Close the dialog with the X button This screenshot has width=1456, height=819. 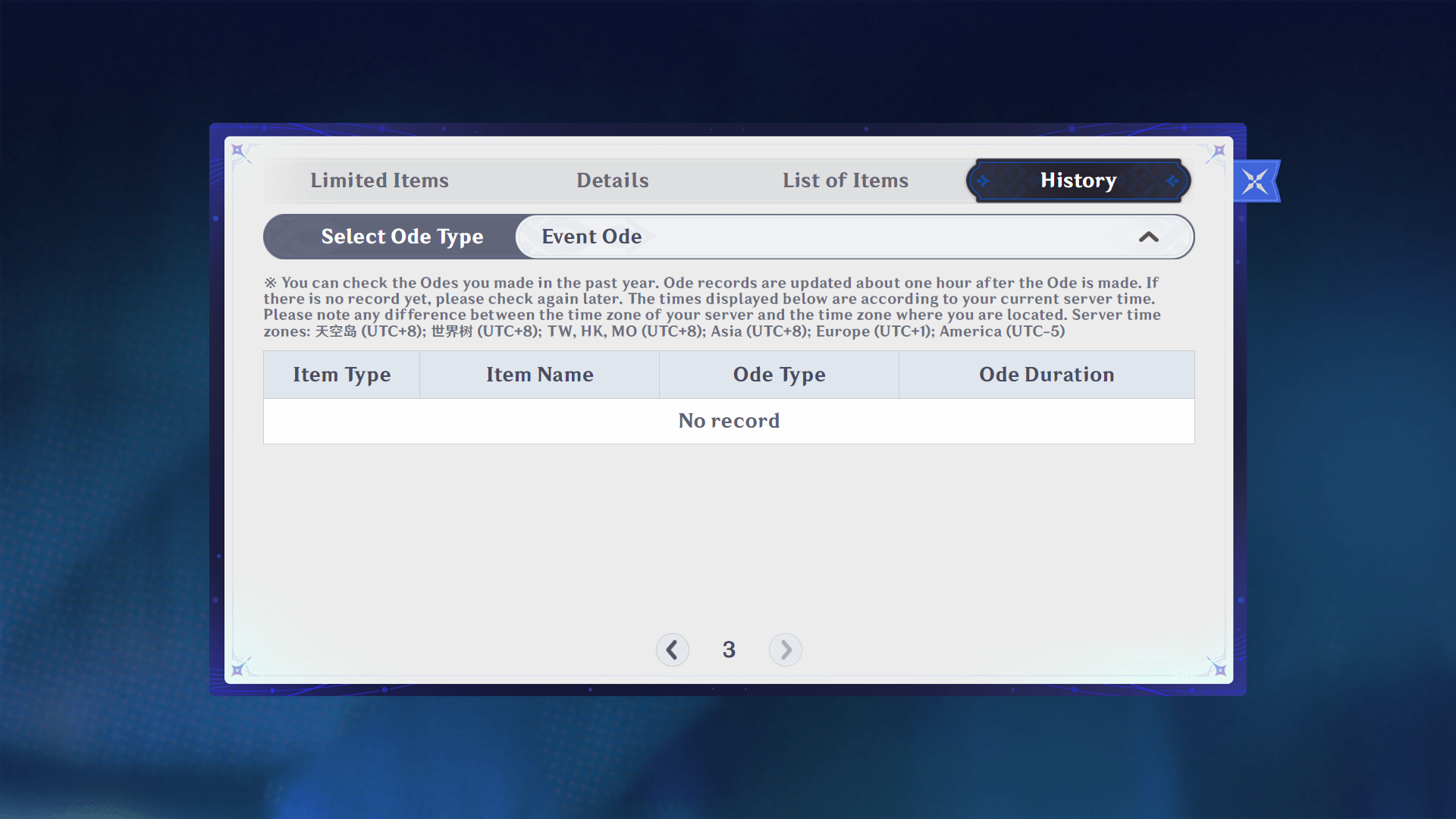tap(1255, 182)
